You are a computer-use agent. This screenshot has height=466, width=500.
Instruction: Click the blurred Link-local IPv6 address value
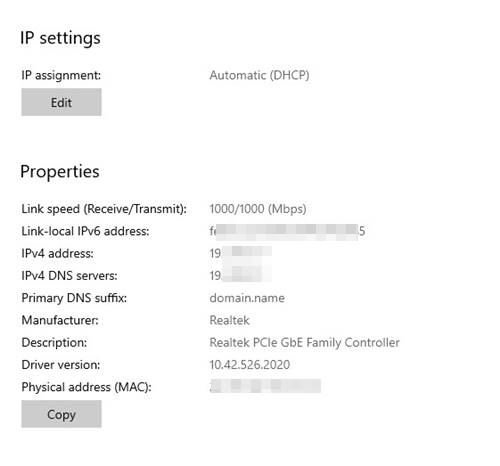point(287,231)
